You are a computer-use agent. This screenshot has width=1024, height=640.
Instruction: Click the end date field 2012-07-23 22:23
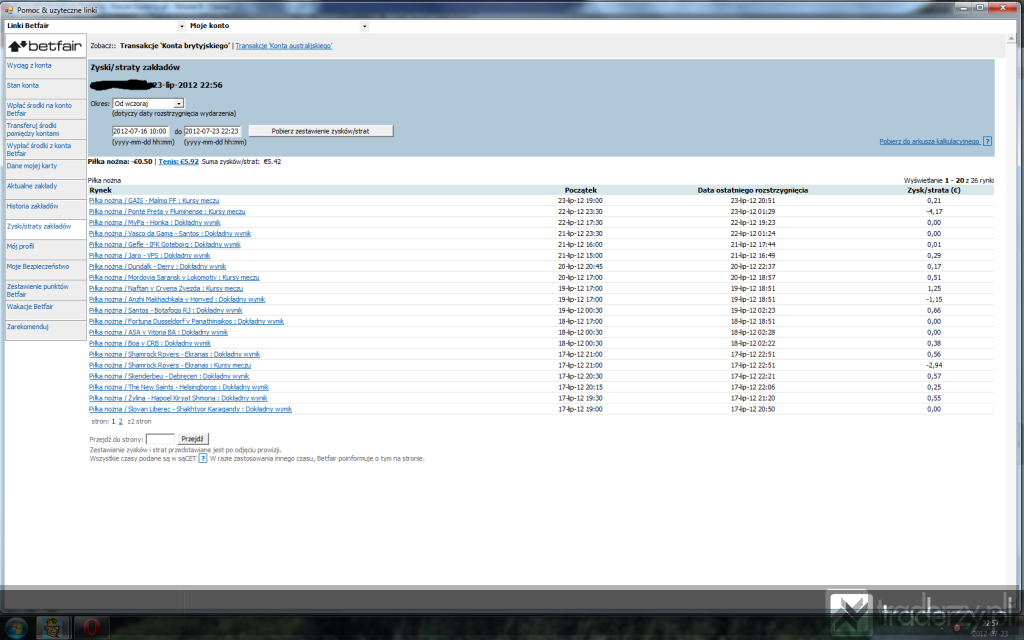click(212, 131)
